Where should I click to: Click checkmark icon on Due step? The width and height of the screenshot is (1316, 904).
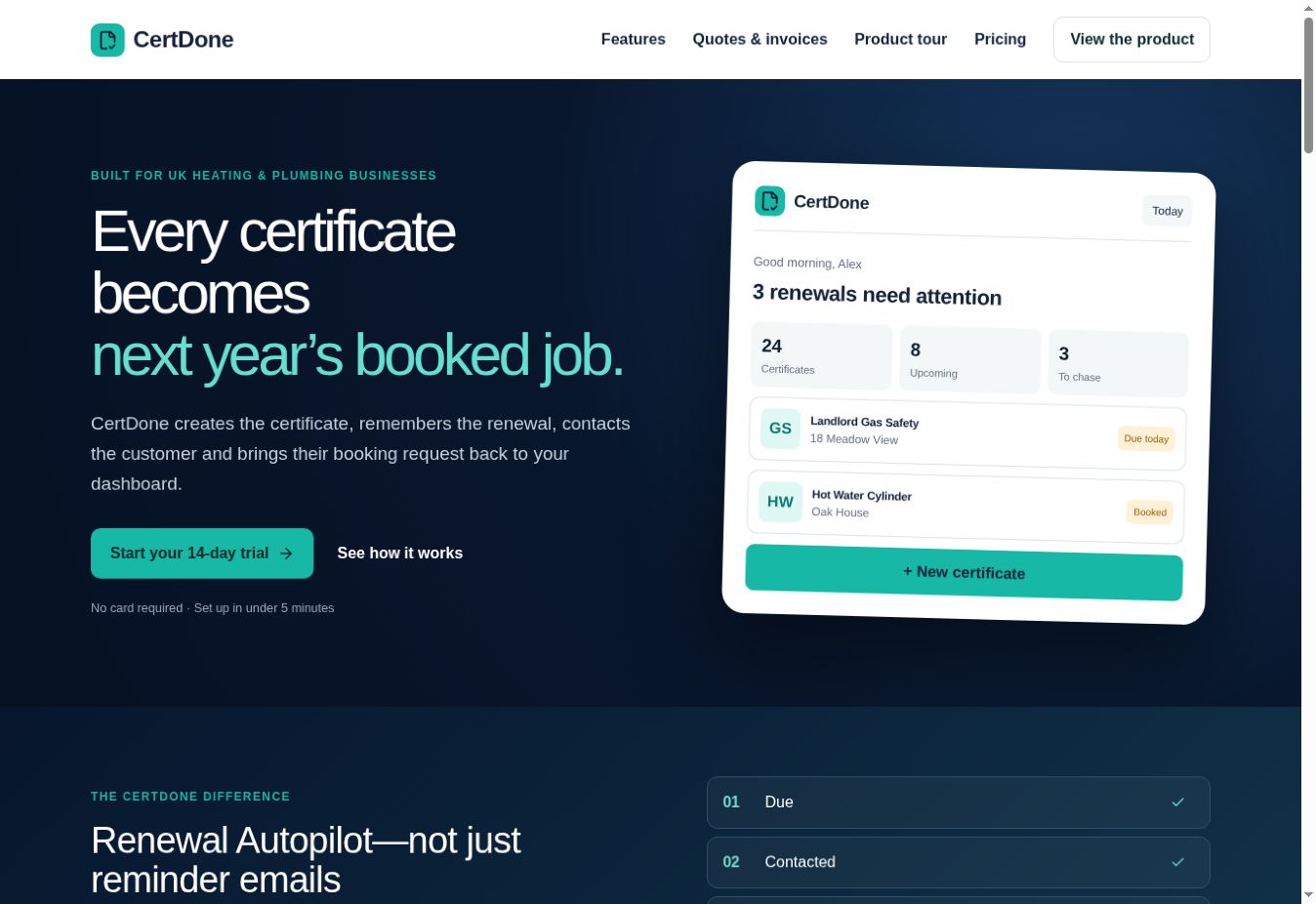pos(1177,802)
